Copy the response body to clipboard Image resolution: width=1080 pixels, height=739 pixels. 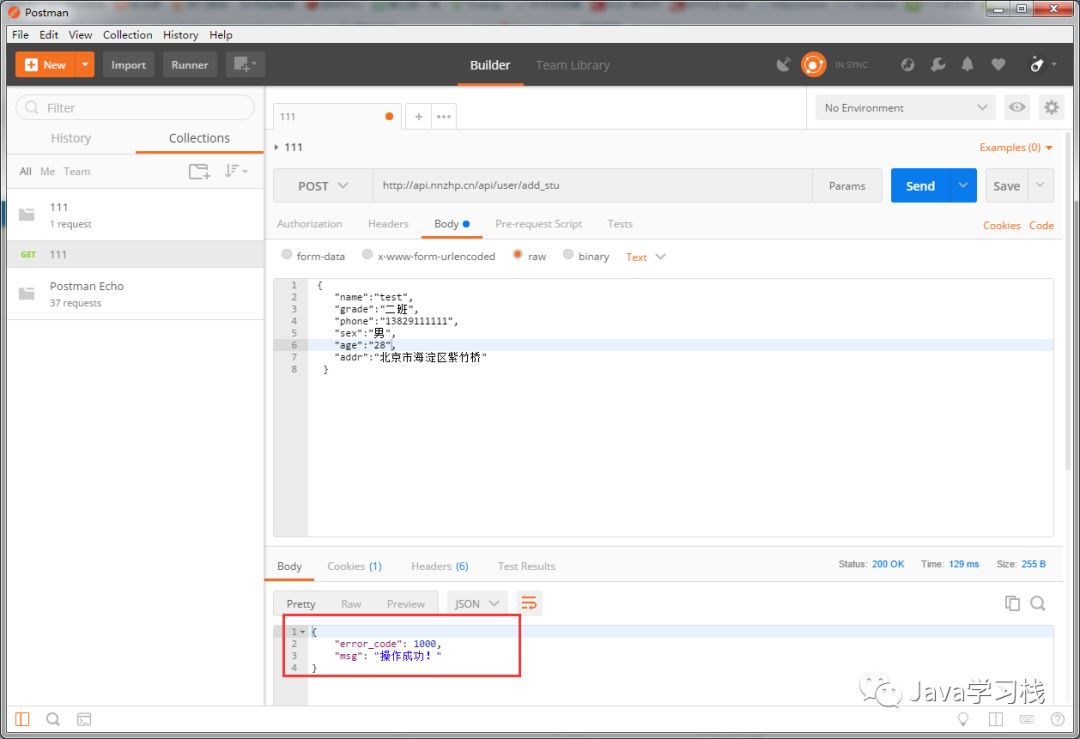click(x=1012, y=603)
